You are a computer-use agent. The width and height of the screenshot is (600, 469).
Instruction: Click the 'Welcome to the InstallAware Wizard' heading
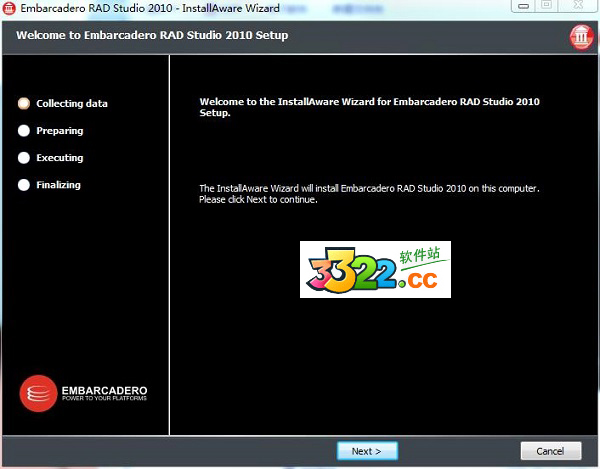tap(369, 107)
